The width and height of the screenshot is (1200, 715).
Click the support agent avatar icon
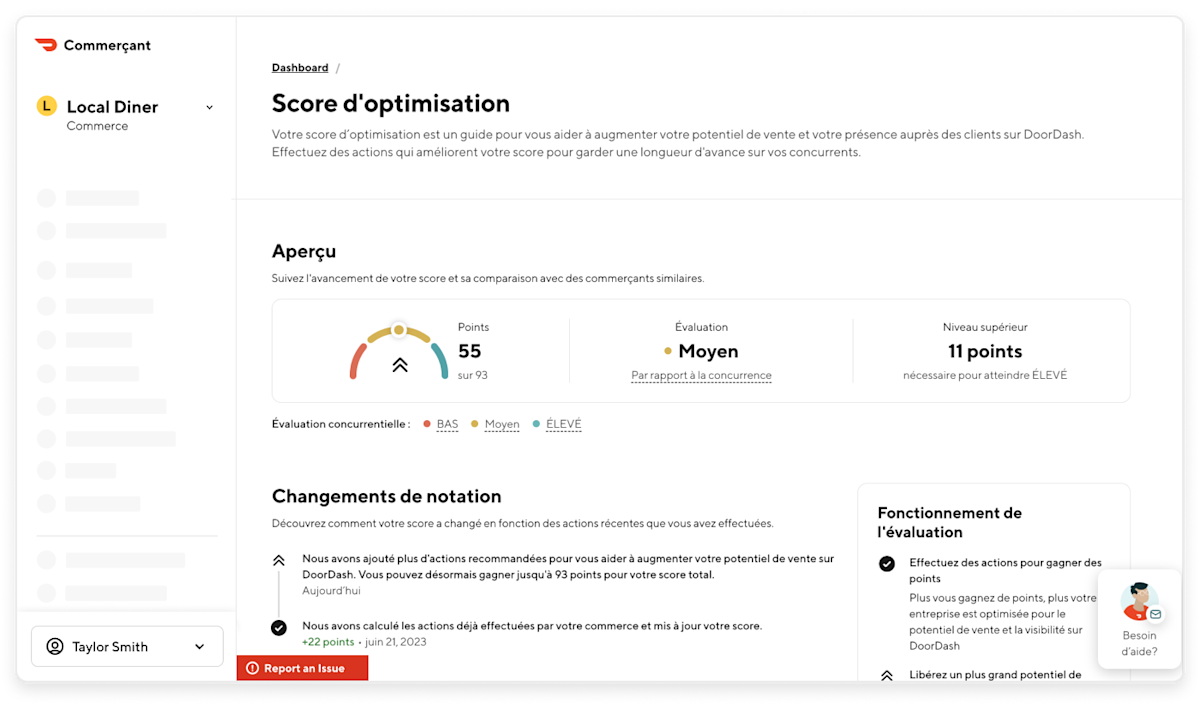point(1139,601)
